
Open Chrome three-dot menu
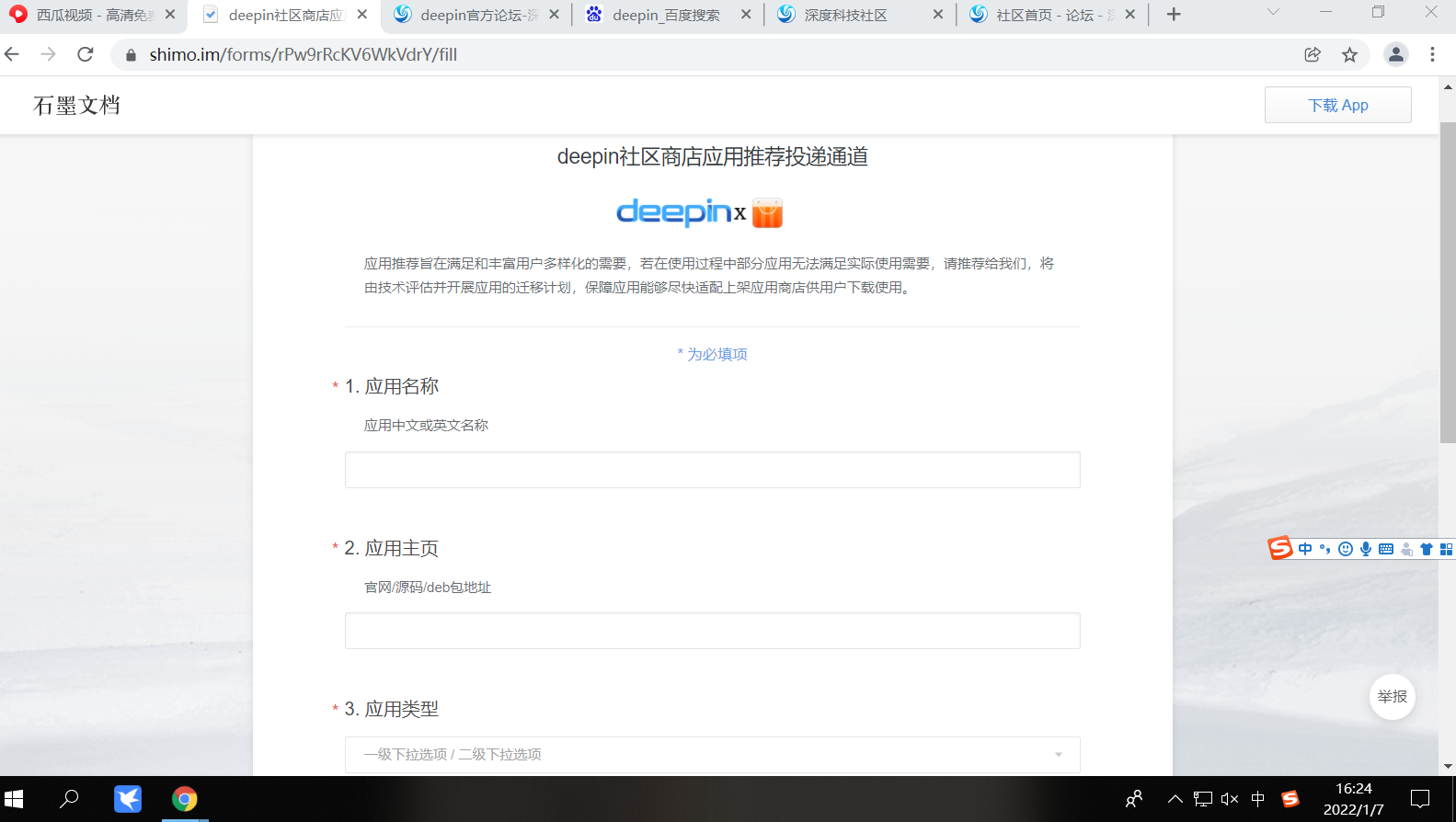tap(1432, 54)
